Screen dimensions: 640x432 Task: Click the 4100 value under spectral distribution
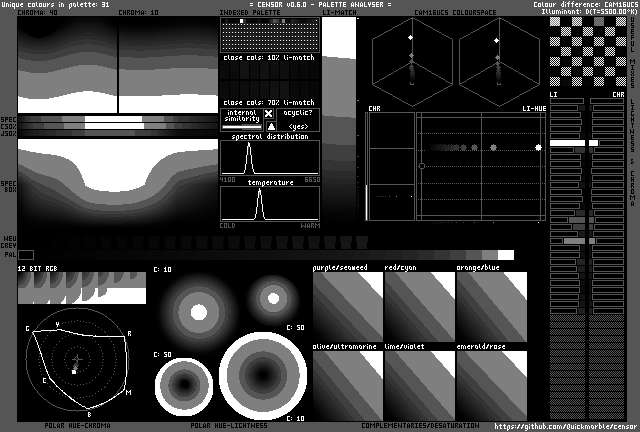227,180
